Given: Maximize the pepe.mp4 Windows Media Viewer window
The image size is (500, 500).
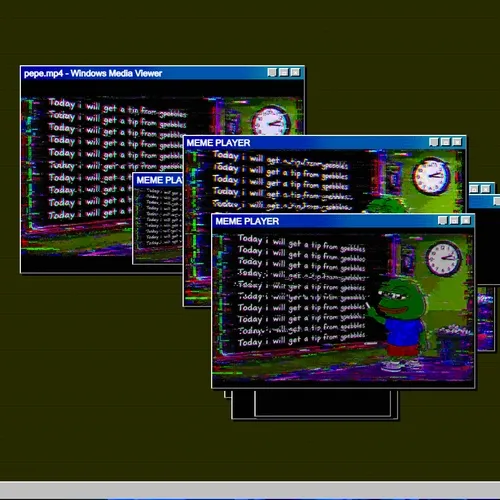Looking at the screenshot, I should [284, 72].
